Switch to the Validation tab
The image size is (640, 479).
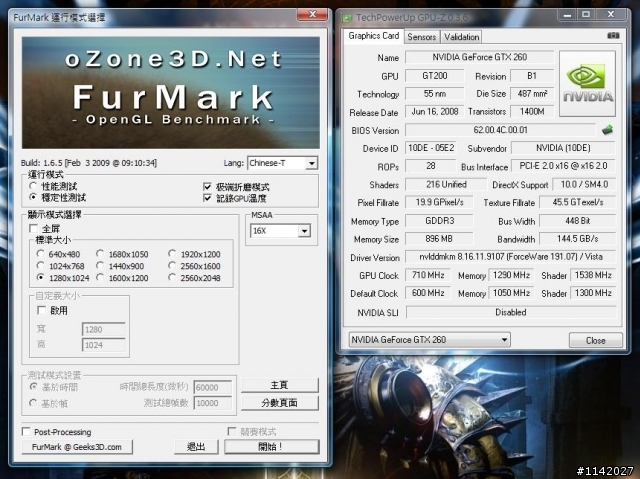click(461, 37)
